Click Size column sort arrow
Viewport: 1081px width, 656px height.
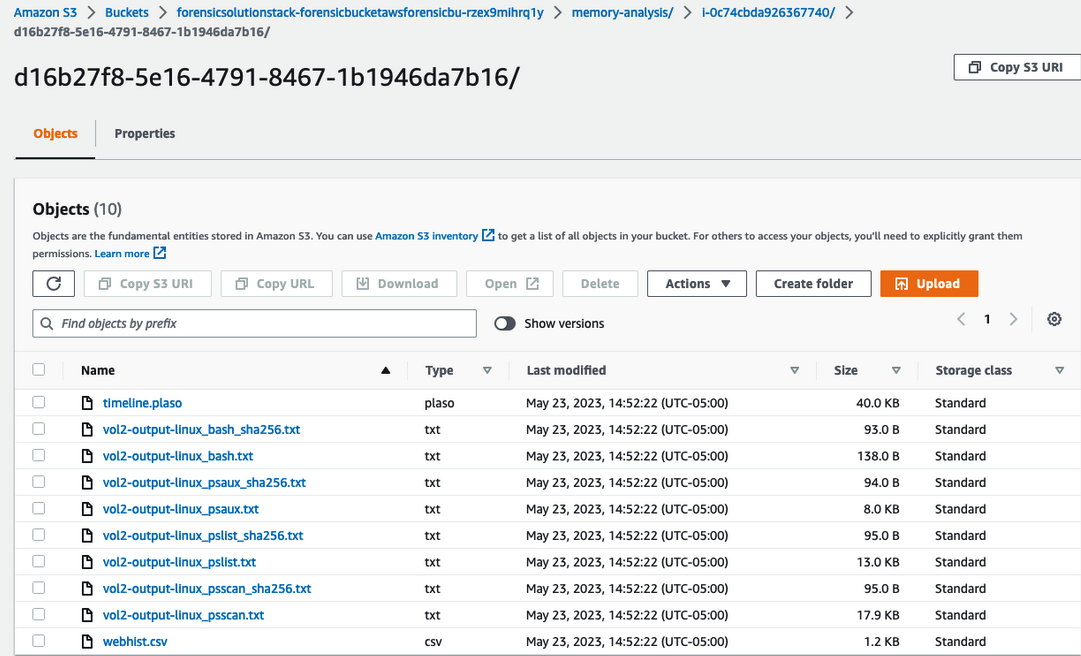(896, 371)
